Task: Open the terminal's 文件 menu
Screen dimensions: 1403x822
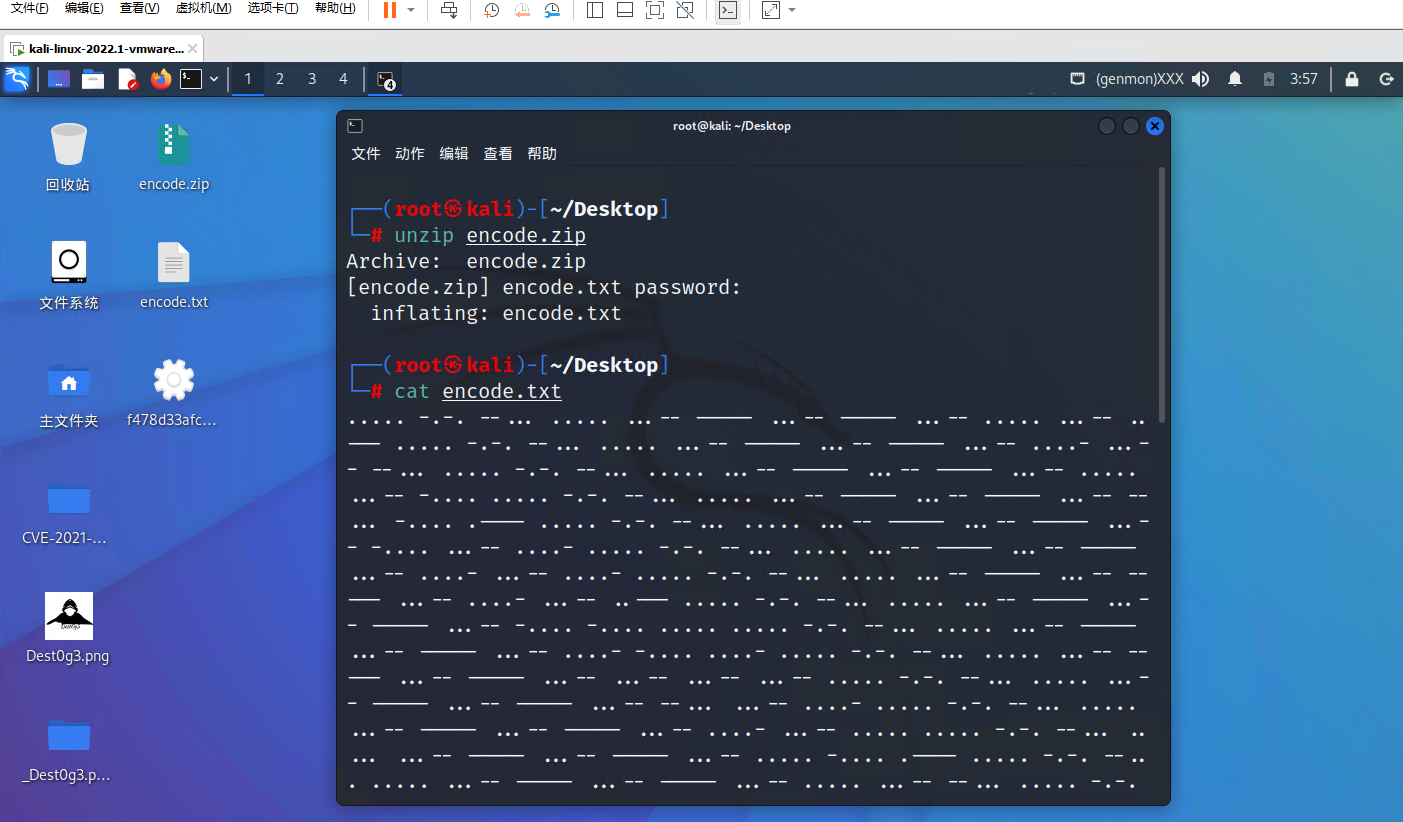Action: [x=366, y=153]
